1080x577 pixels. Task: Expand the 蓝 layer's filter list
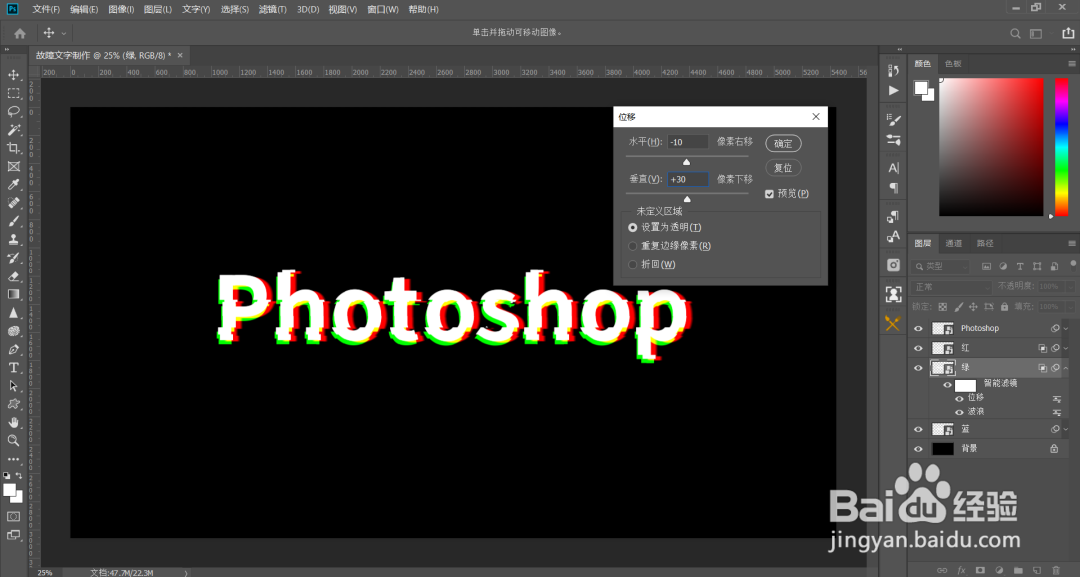tap(1066, 429)
